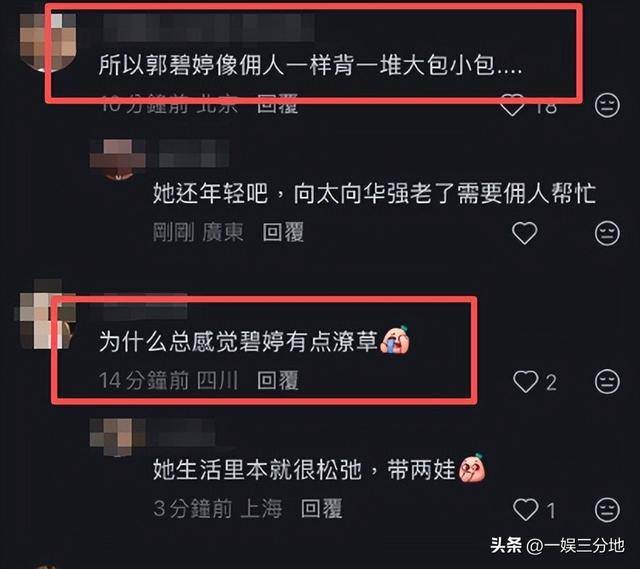Tap dislike face on 四川 comment
The height and width of the screenshot is (569, 640).
point(607,382)
